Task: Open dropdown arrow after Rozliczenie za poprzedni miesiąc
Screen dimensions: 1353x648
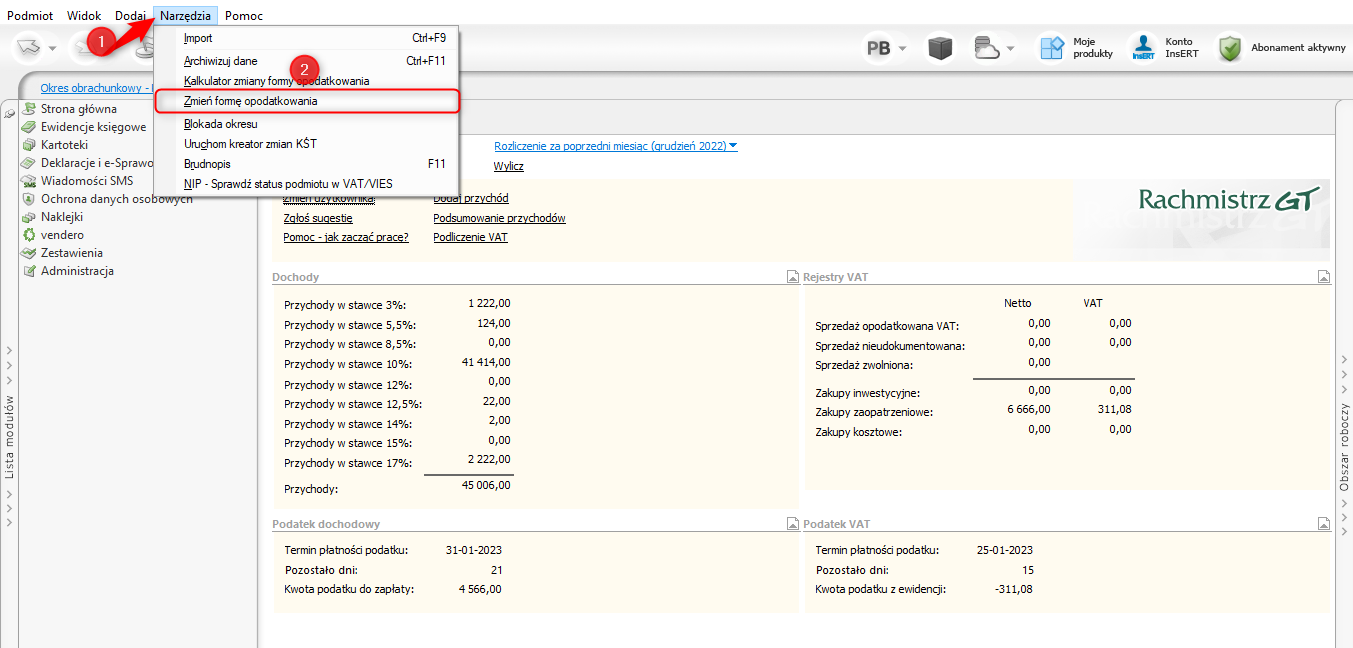Action: point(733,146)
